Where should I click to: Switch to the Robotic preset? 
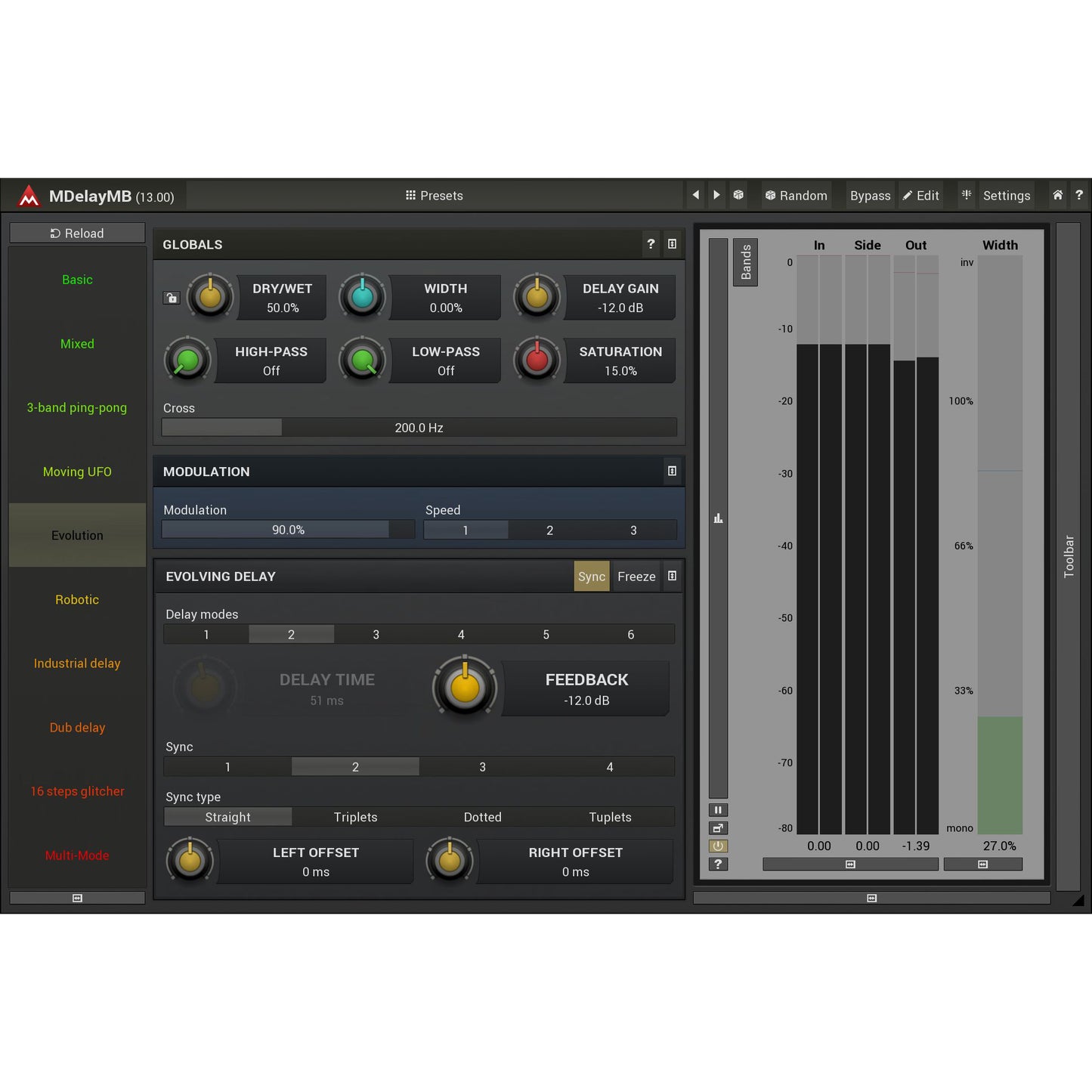tap(77, 599)
